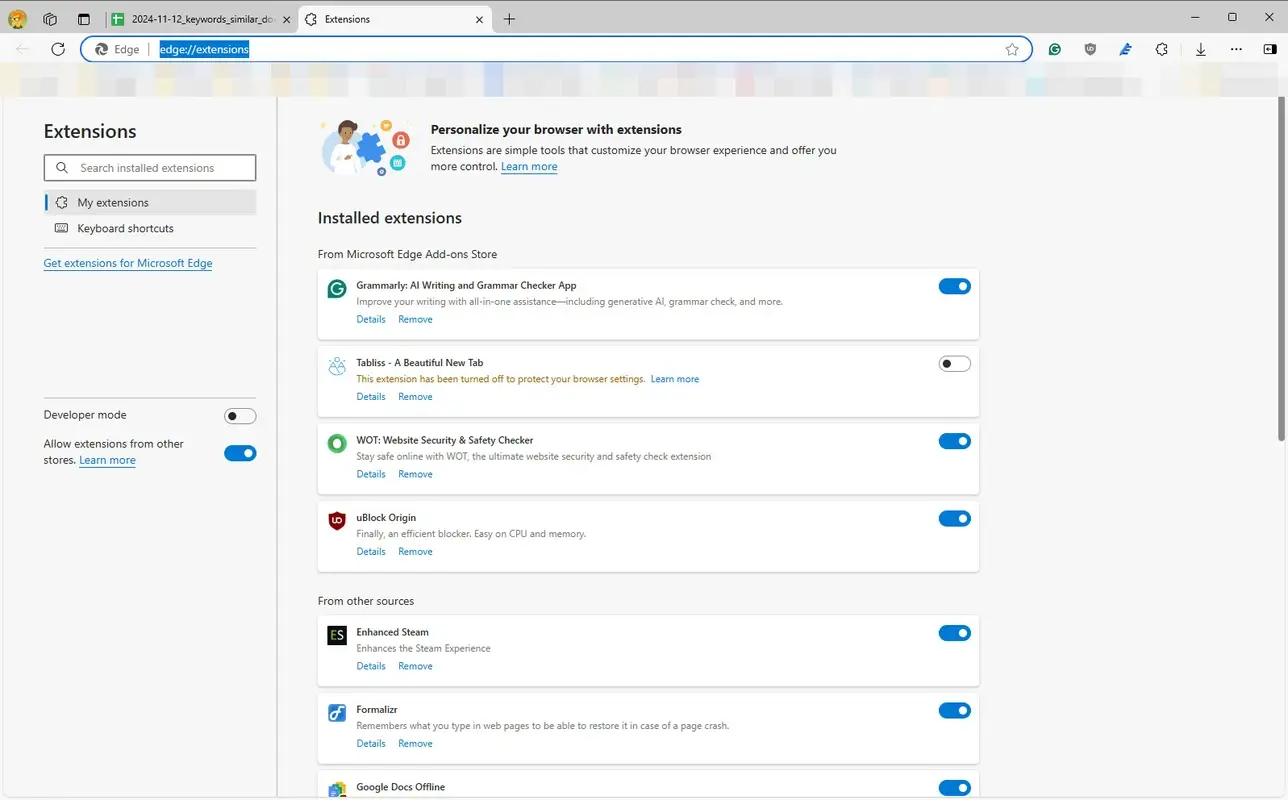
Task: Enable the Tabliss extension toggle
Action: [954, 363]
